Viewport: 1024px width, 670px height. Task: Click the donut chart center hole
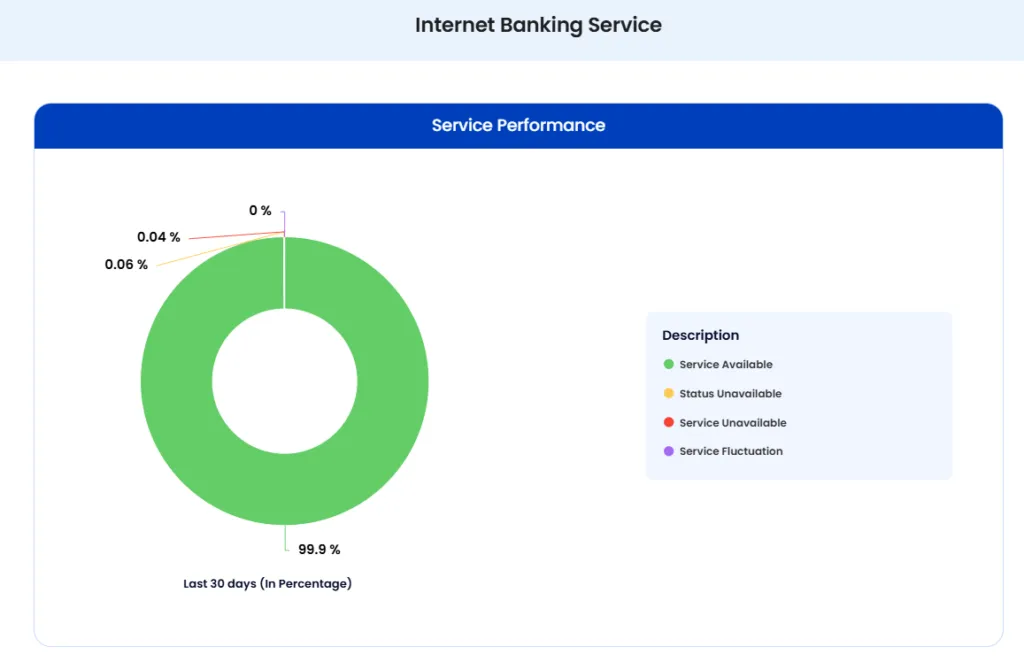285,381
